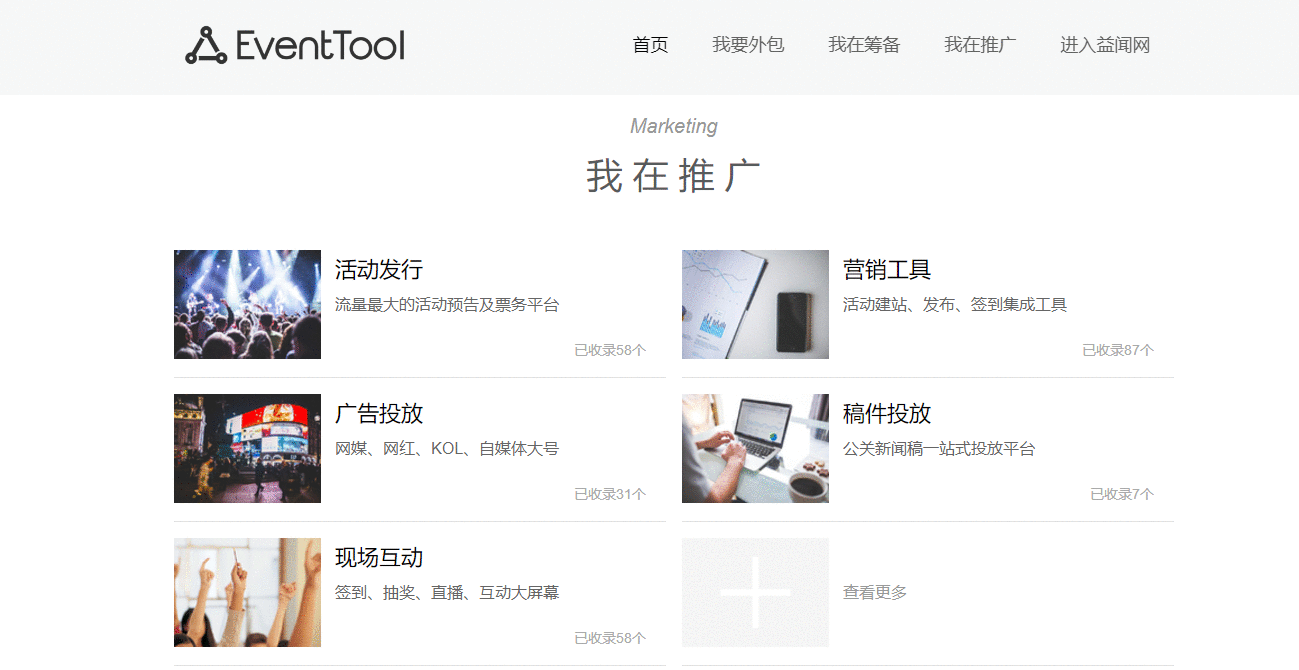Go to 我要外包 in navigation
Image resolution: width=1299 pixels, height=670 pixels.
pyautogui.click(x=748, y=45)
